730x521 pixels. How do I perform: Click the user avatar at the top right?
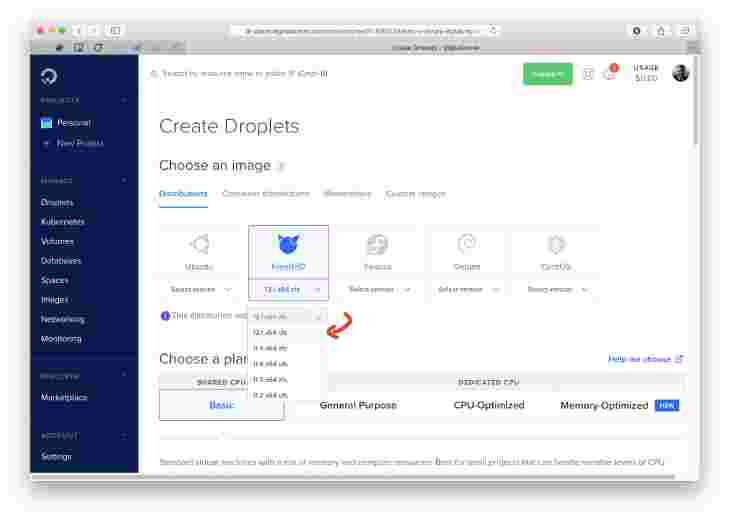tap(680, 73)
